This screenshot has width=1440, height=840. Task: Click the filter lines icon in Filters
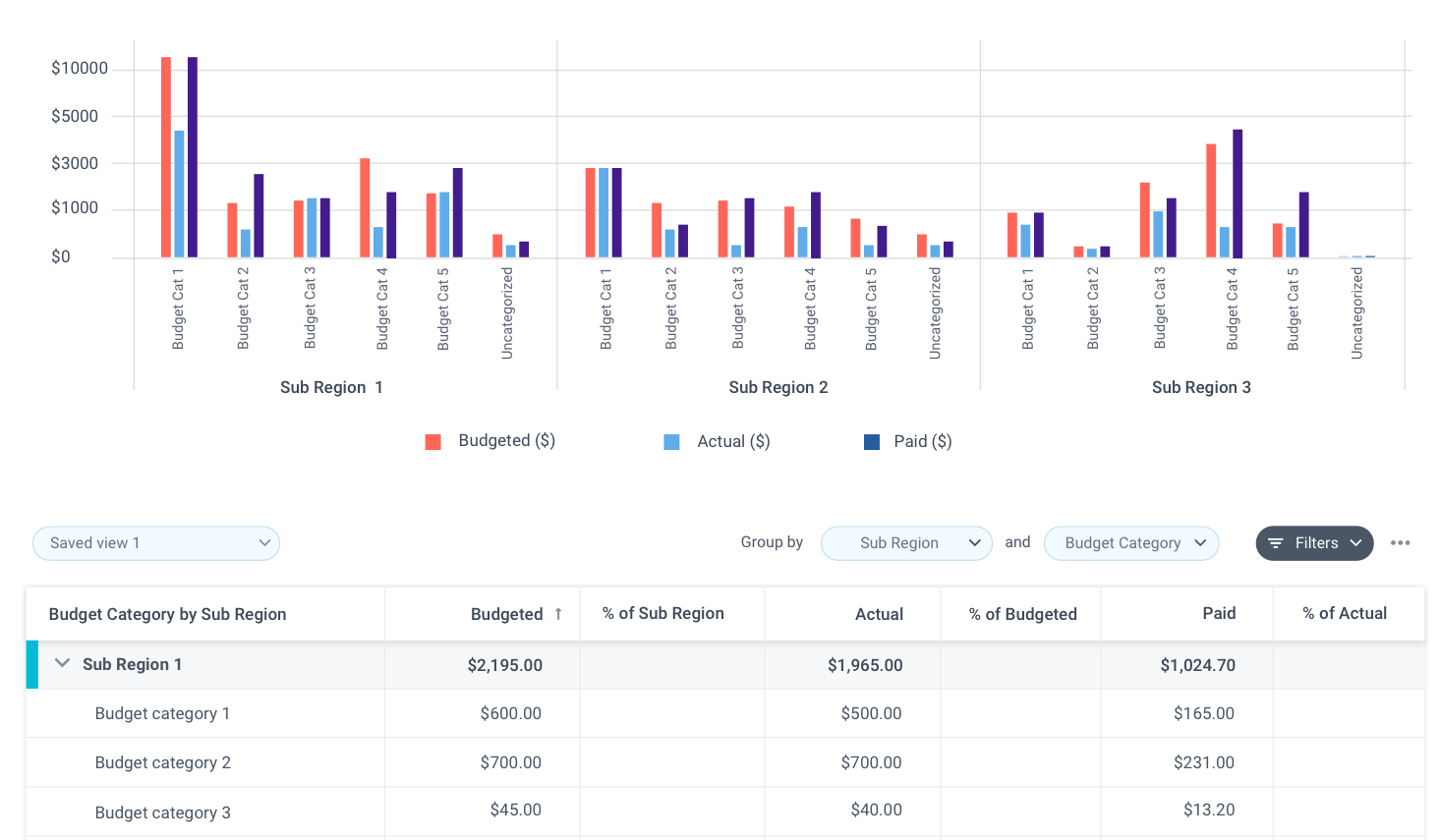point(1275,543)
